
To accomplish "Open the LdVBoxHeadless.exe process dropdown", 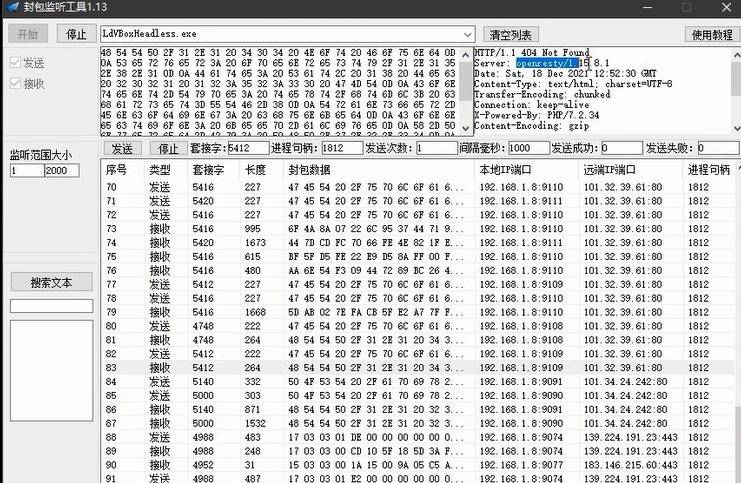I will [467, 34].
